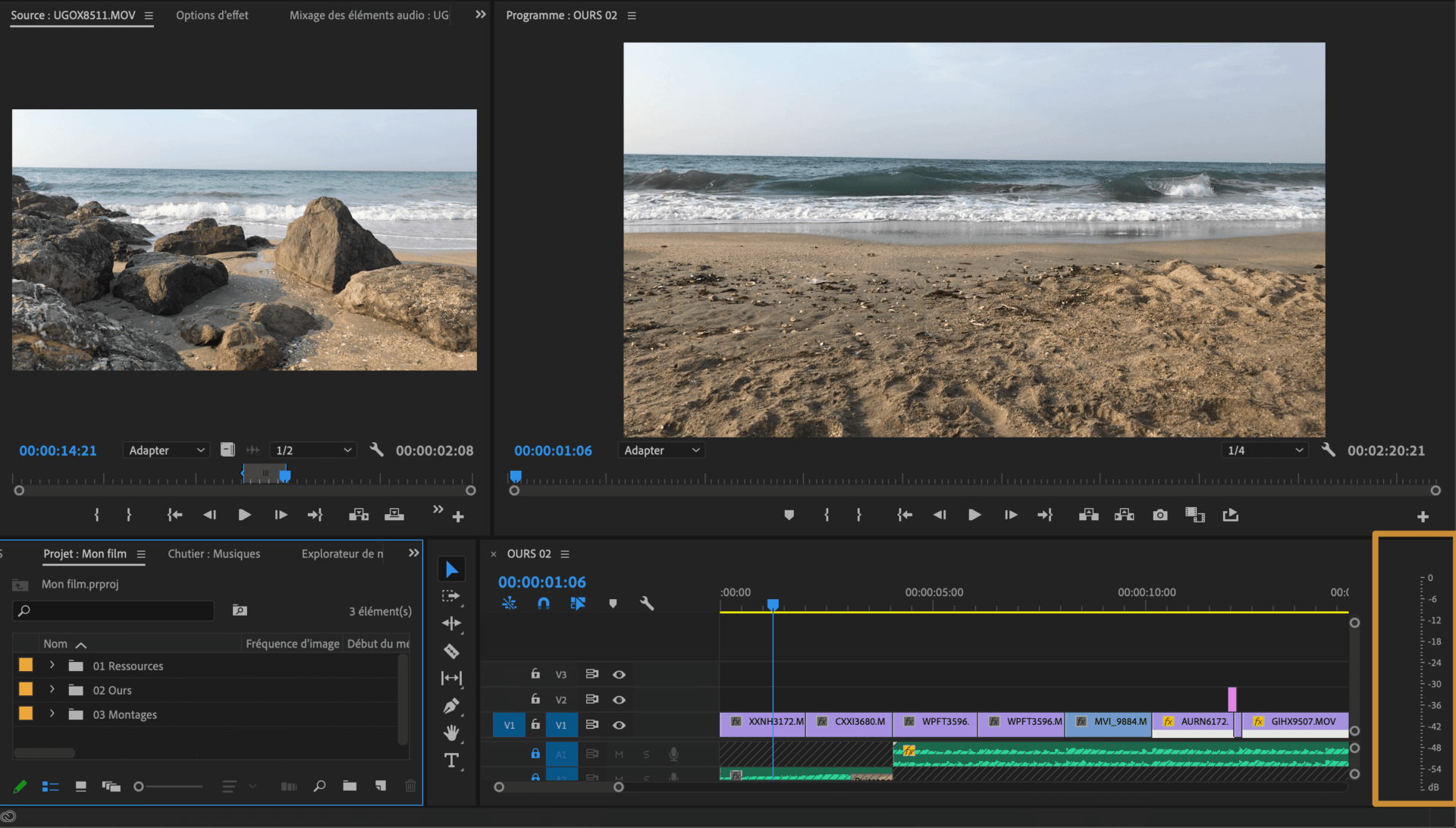The image size is (1456, 828).
Task: Go to In point in Program monitor
Action: tap(904, 515)
